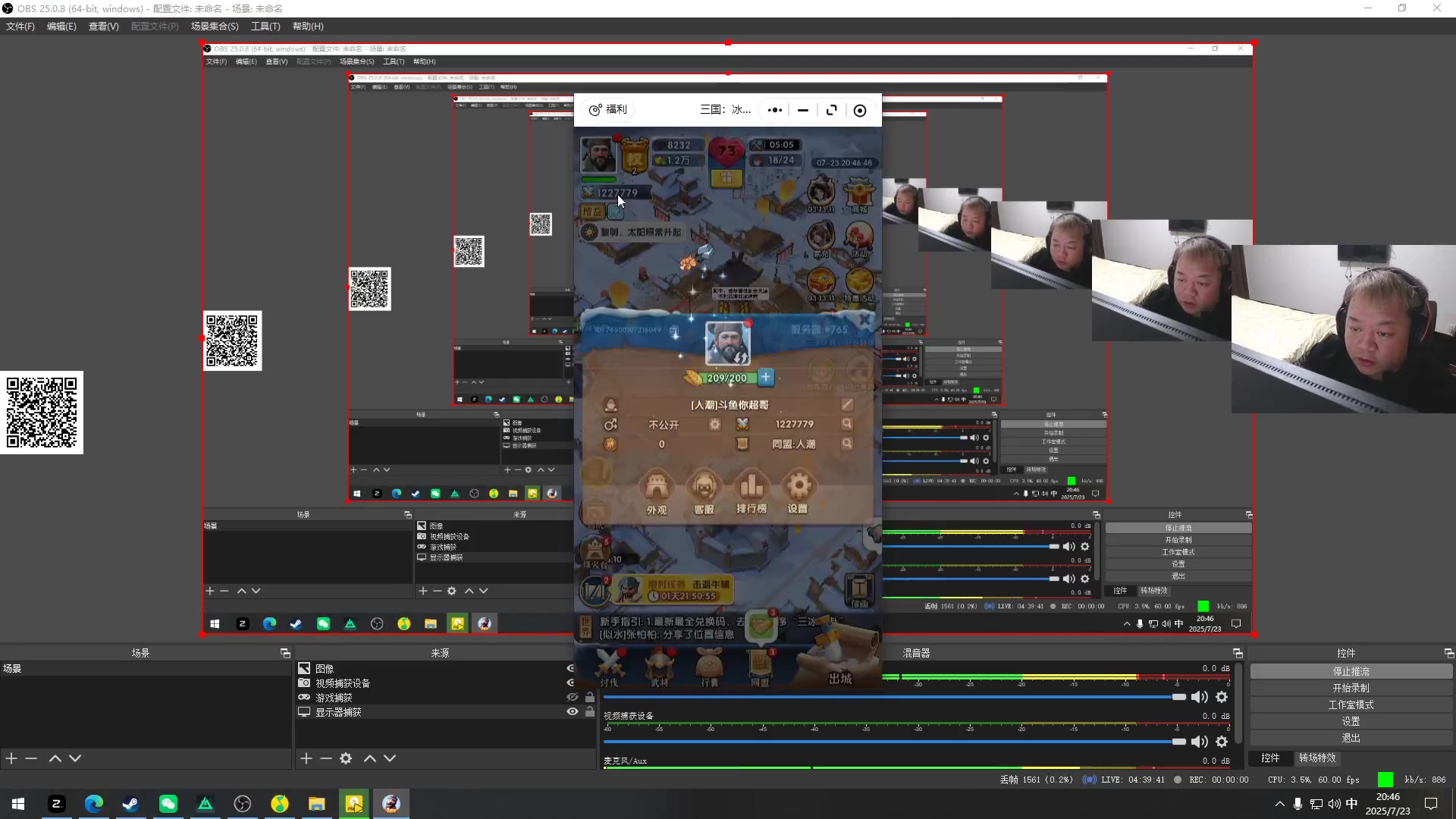Open 外观 icon in the player profile
Screen dimensions: 1456x819
point(657,492)
